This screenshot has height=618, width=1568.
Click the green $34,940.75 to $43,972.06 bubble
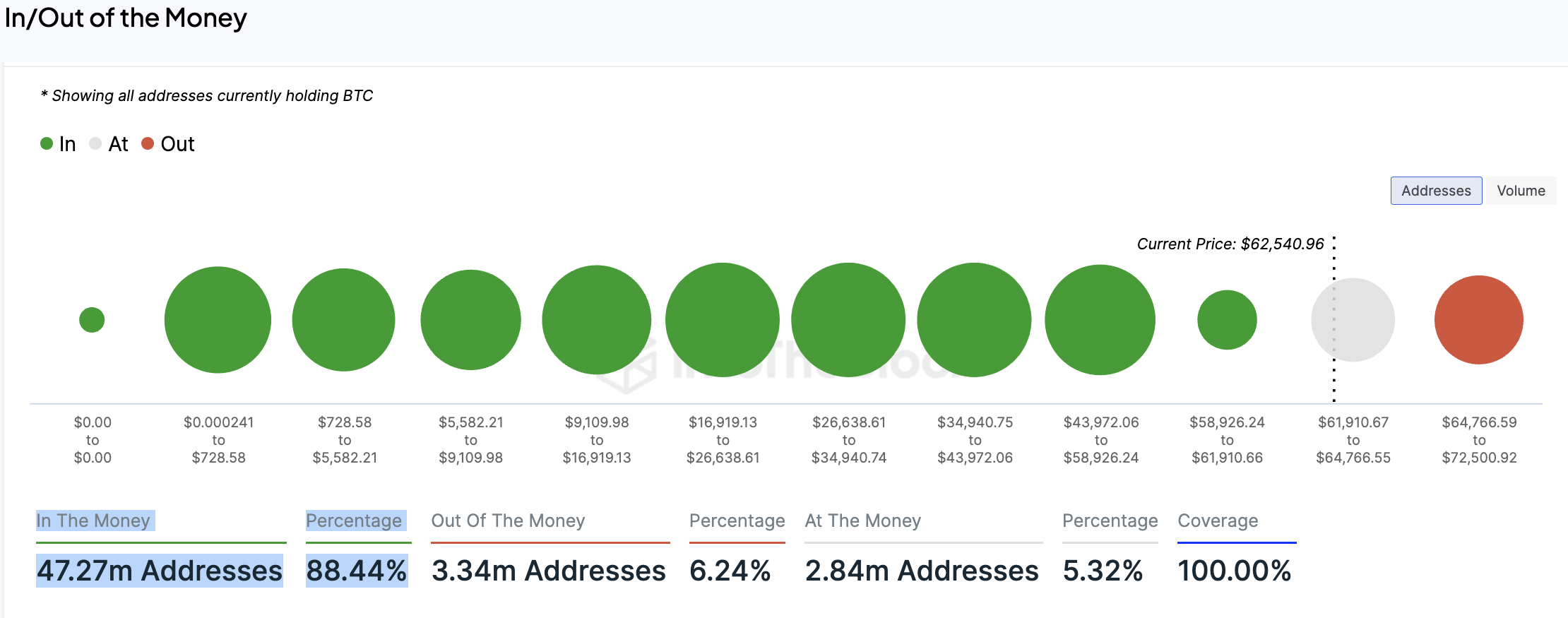[974, 320]
